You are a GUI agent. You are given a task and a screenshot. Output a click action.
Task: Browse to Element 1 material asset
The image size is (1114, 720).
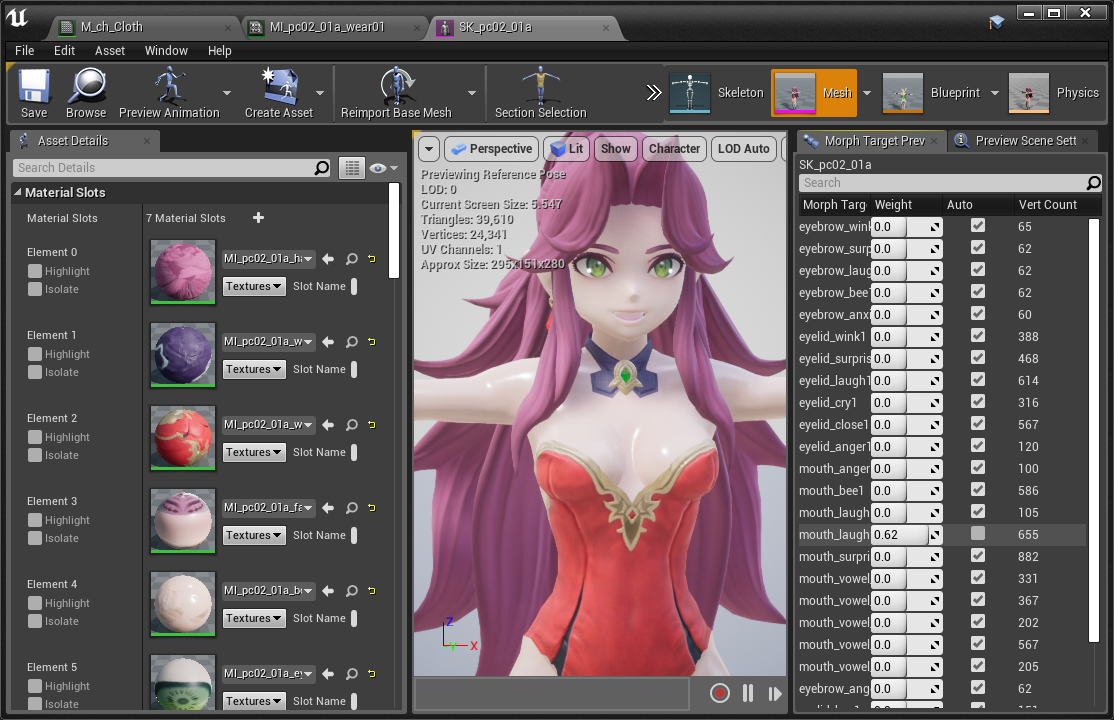[x=352, y=342]
